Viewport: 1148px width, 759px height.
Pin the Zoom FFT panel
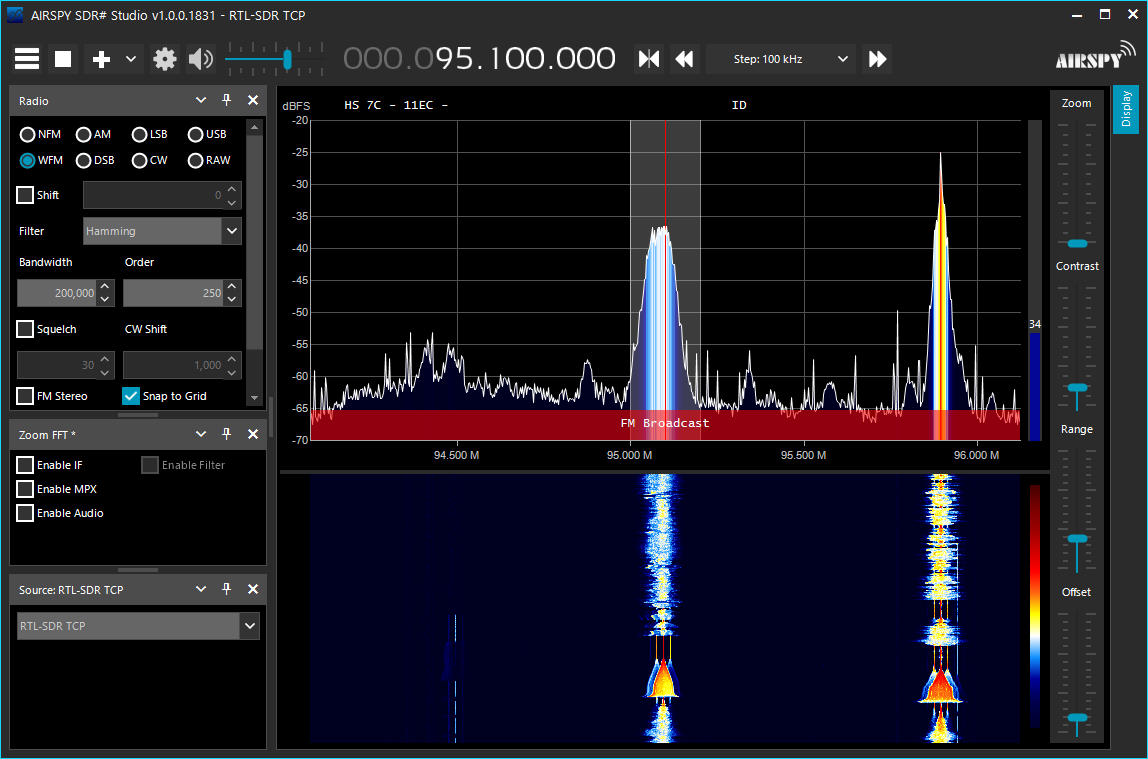click(226, 434)
